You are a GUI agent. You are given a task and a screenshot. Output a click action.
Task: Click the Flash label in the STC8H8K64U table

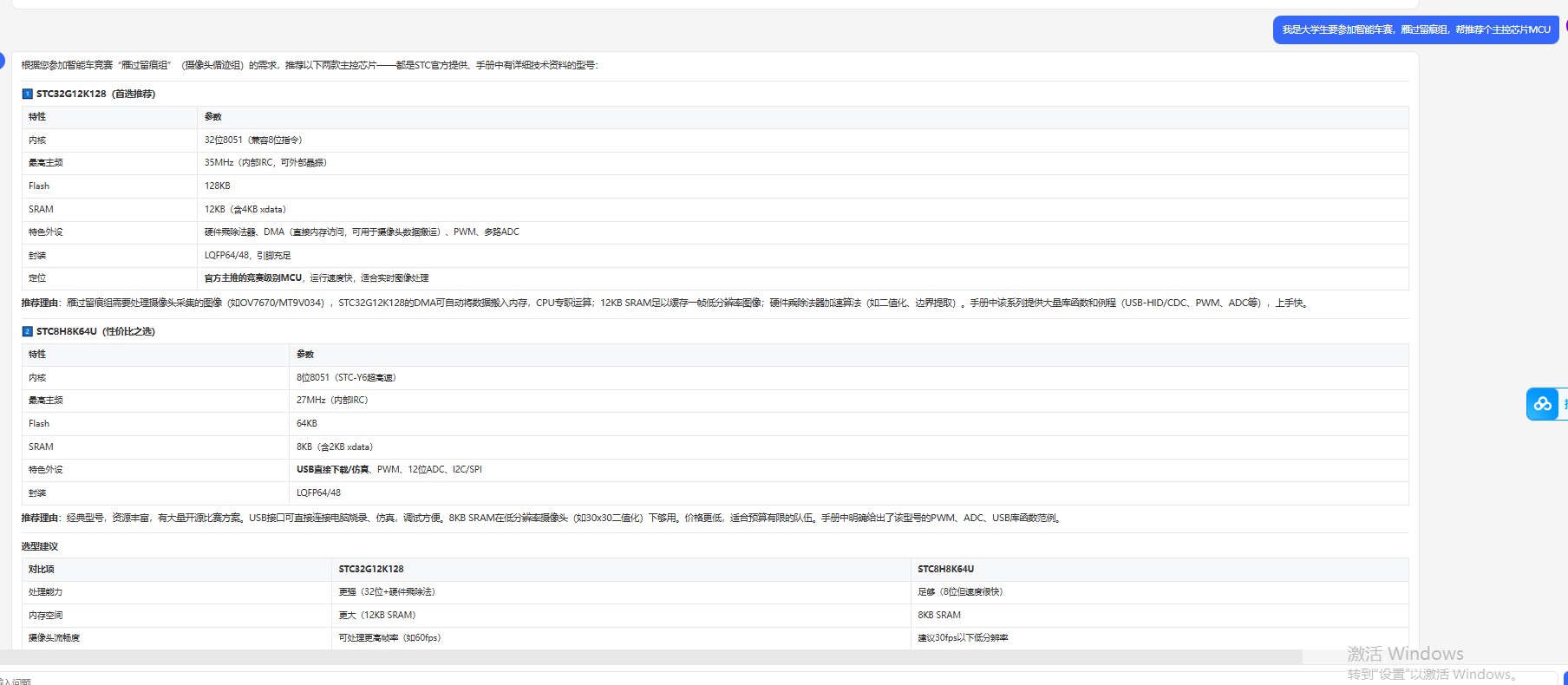(39, 423)
